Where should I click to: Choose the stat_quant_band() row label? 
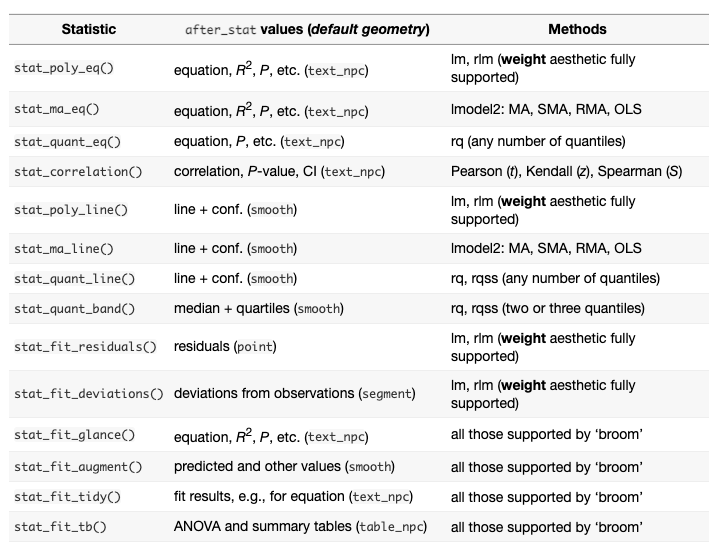[75, 309]
